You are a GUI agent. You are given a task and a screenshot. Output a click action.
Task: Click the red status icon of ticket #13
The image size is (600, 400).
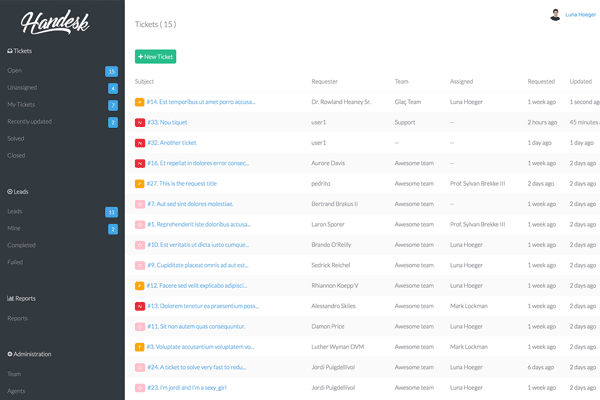click(x=140, y=306)
